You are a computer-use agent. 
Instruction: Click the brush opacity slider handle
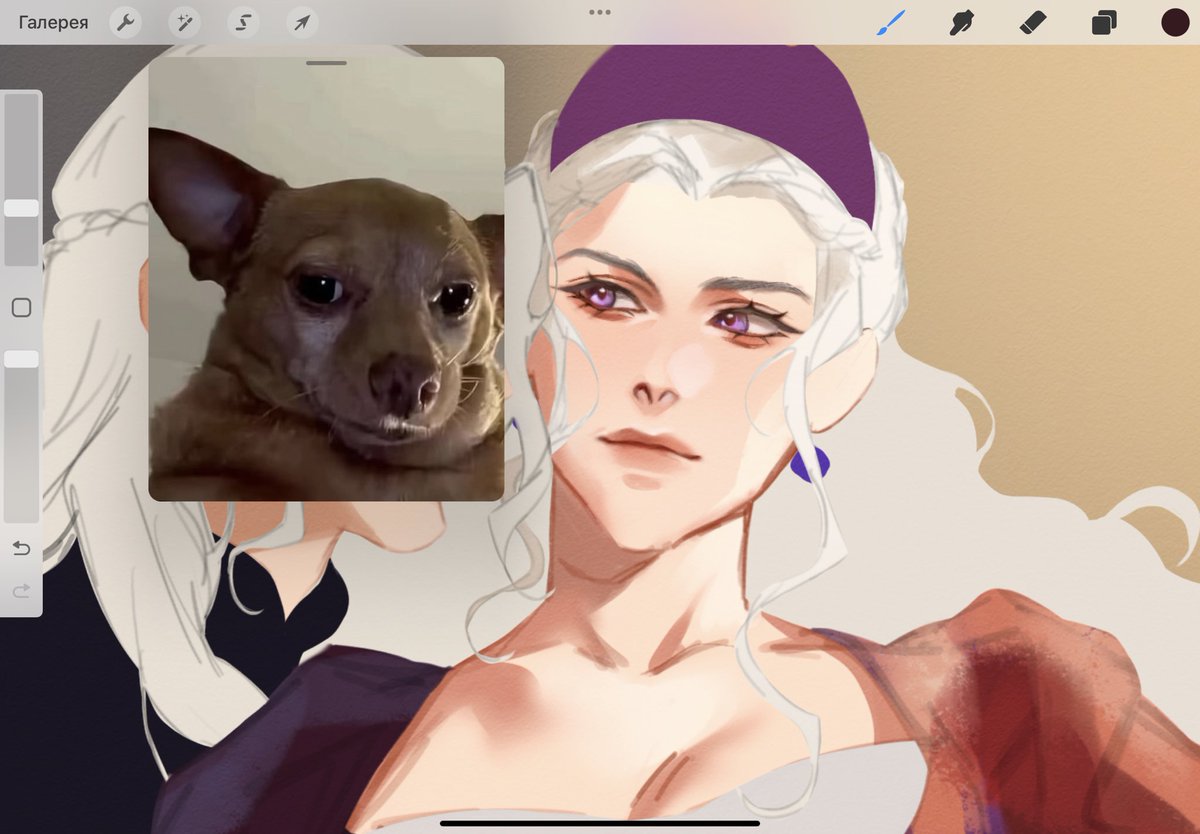click(x=21, y=358)
